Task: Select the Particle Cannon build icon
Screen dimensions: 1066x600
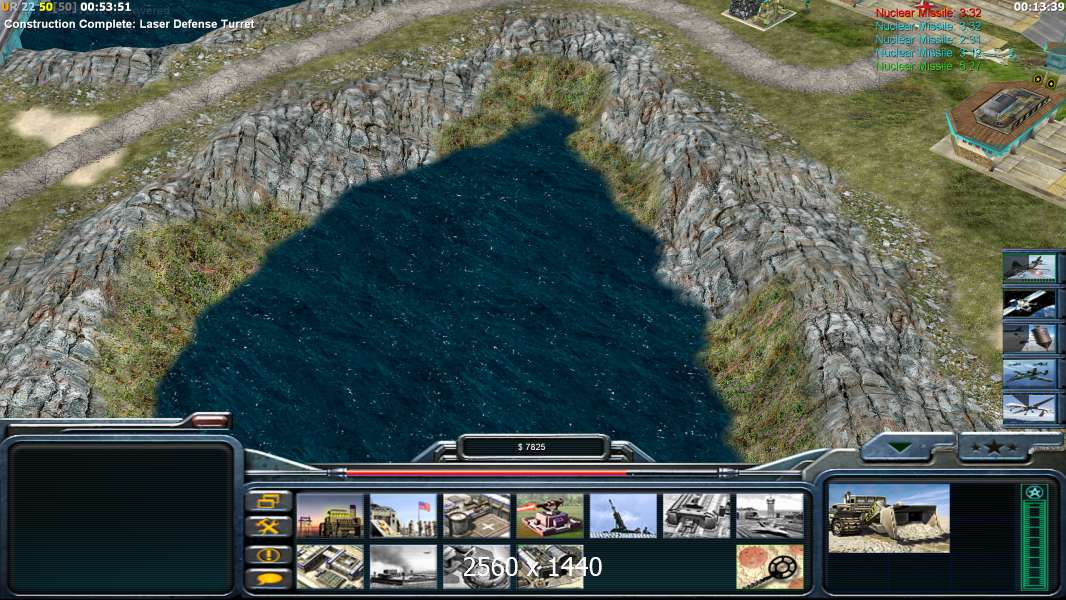Action: click(x=477, y=567)
